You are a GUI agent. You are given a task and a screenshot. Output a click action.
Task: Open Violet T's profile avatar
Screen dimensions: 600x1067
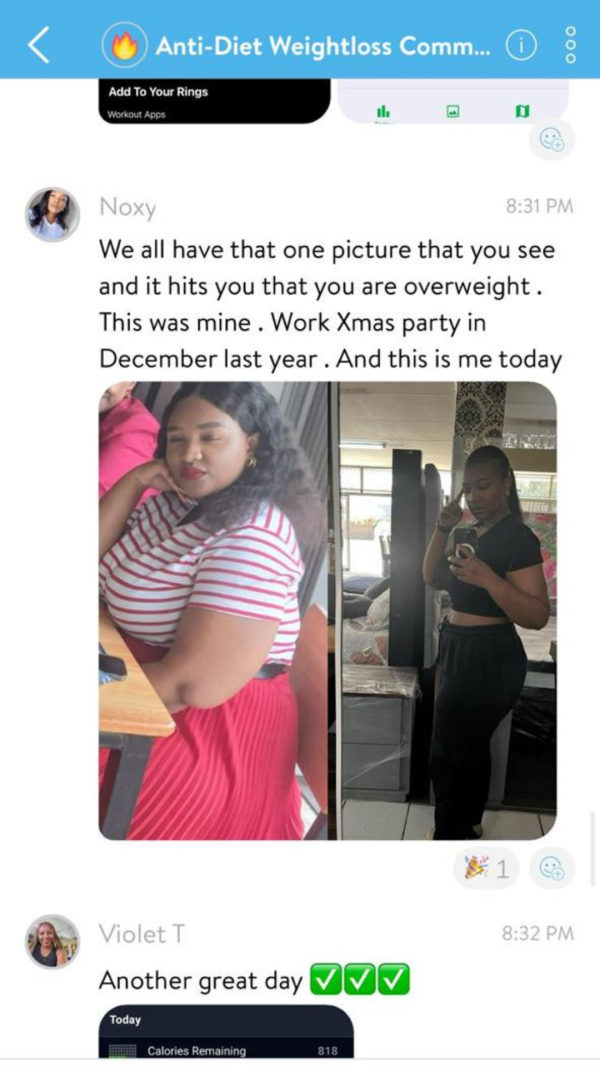(x=52, y=941)
